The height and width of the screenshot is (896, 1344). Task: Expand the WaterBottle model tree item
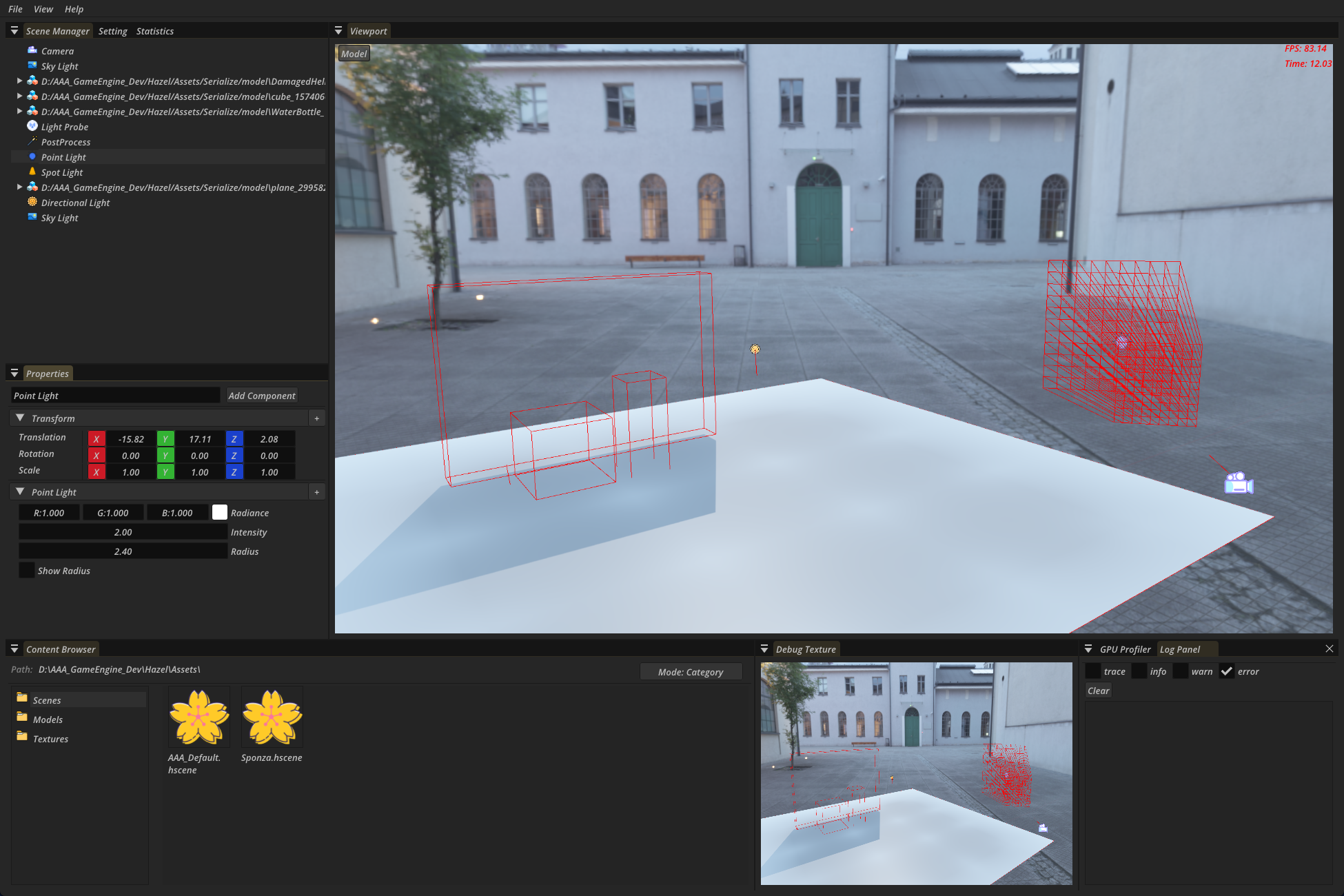(x=19, y=111)
